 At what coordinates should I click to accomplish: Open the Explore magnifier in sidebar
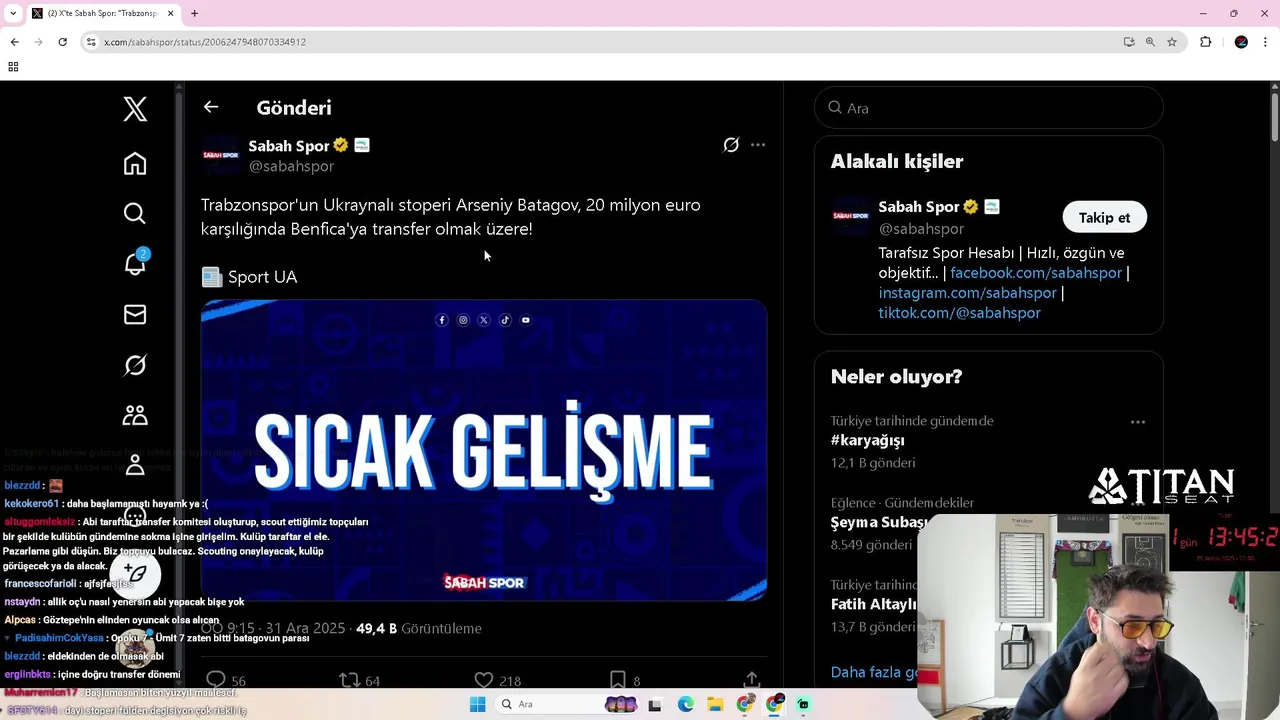coord(135,213)
